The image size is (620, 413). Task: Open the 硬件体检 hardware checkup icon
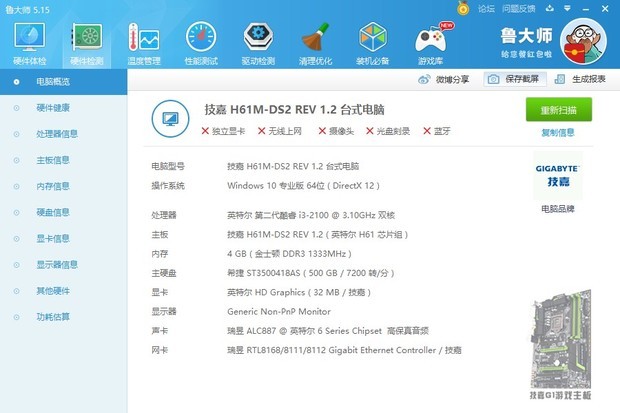tap(30, 44)
